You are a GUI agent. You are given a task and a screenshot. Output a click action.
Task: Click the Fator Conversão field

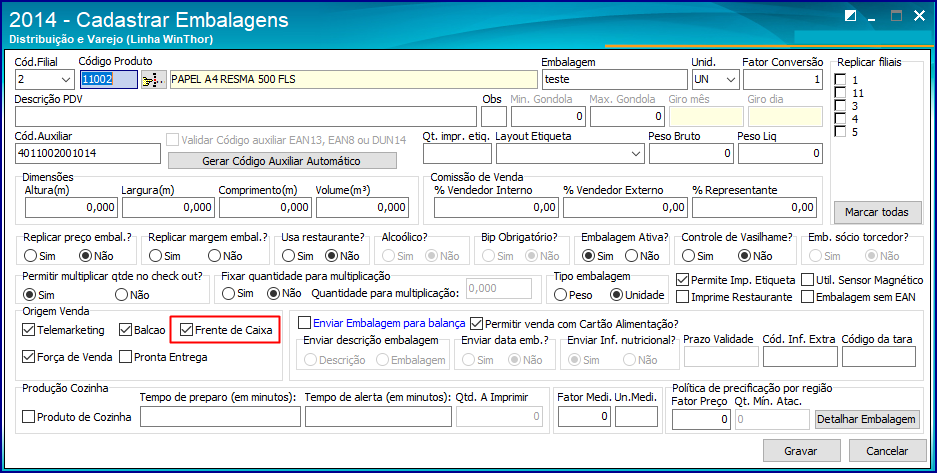click(783, 79)
